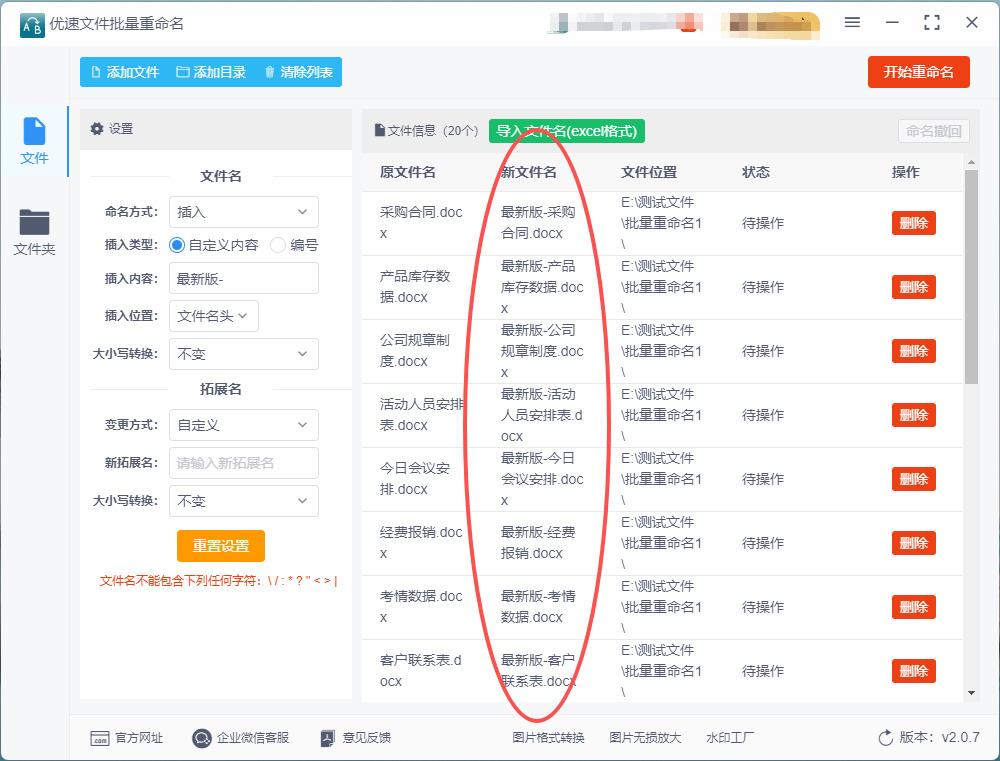This screenshot has height=761, width=1000.
Task: Select the 编号 radio option
Action: (278, 245)
